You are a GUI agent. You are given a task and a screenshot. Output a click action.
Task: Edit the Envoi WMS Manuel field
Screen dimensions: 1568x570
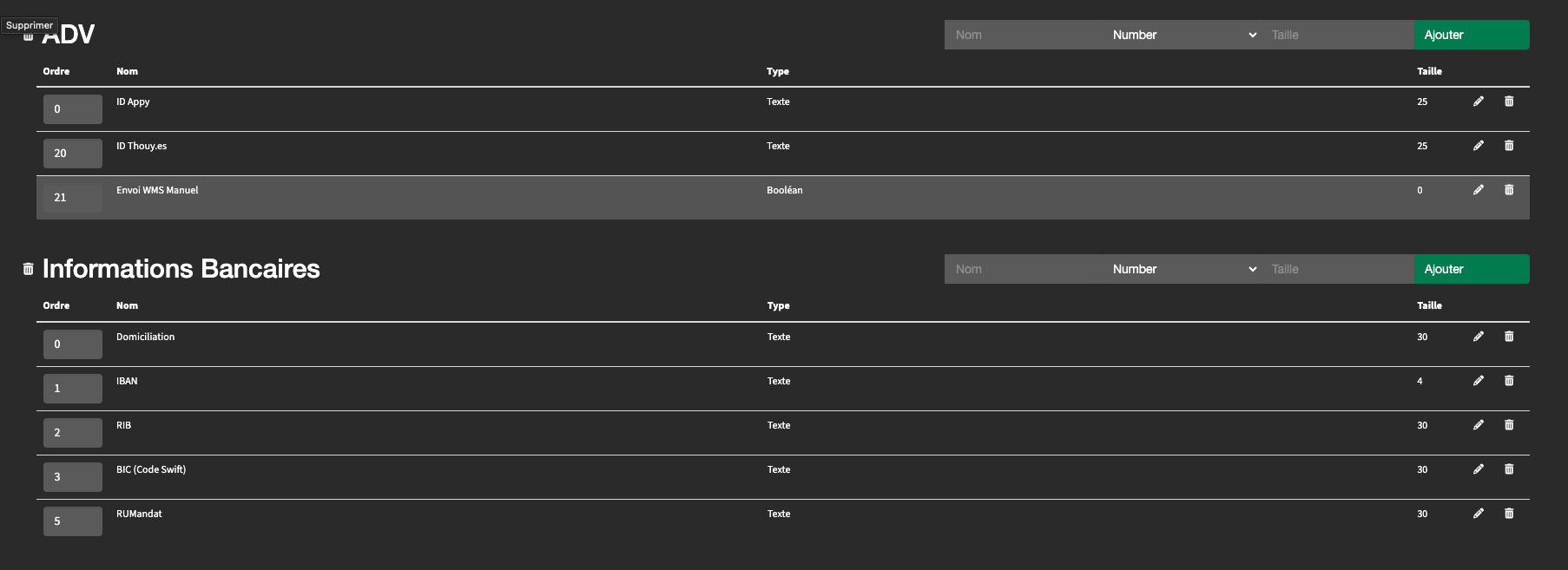click(1479, 190)
